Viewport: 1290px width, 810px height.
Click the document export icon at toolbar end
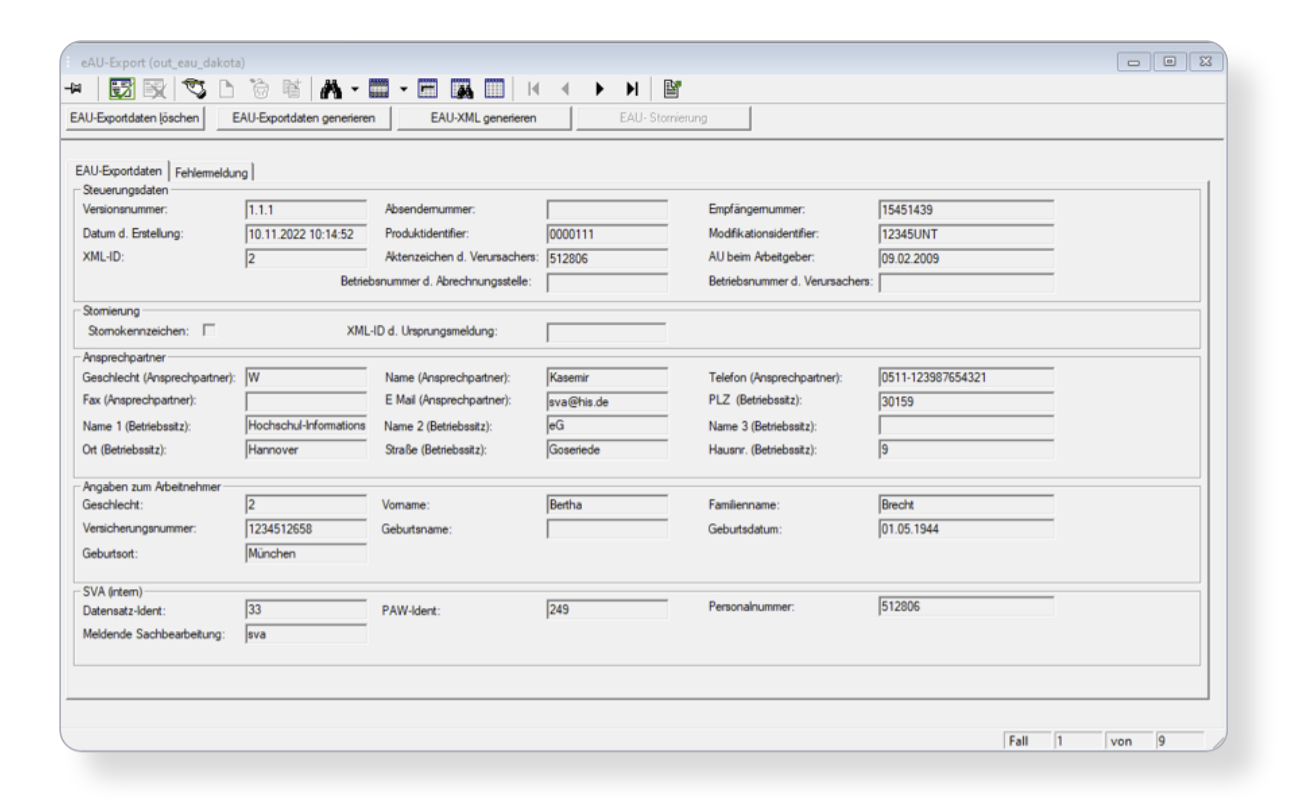point(672,89)
